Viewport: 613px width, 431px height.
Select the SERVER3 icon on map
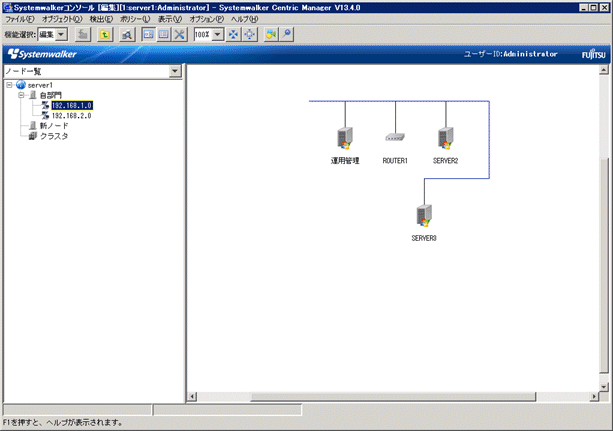pyautogui.click(x=424, y=216)
